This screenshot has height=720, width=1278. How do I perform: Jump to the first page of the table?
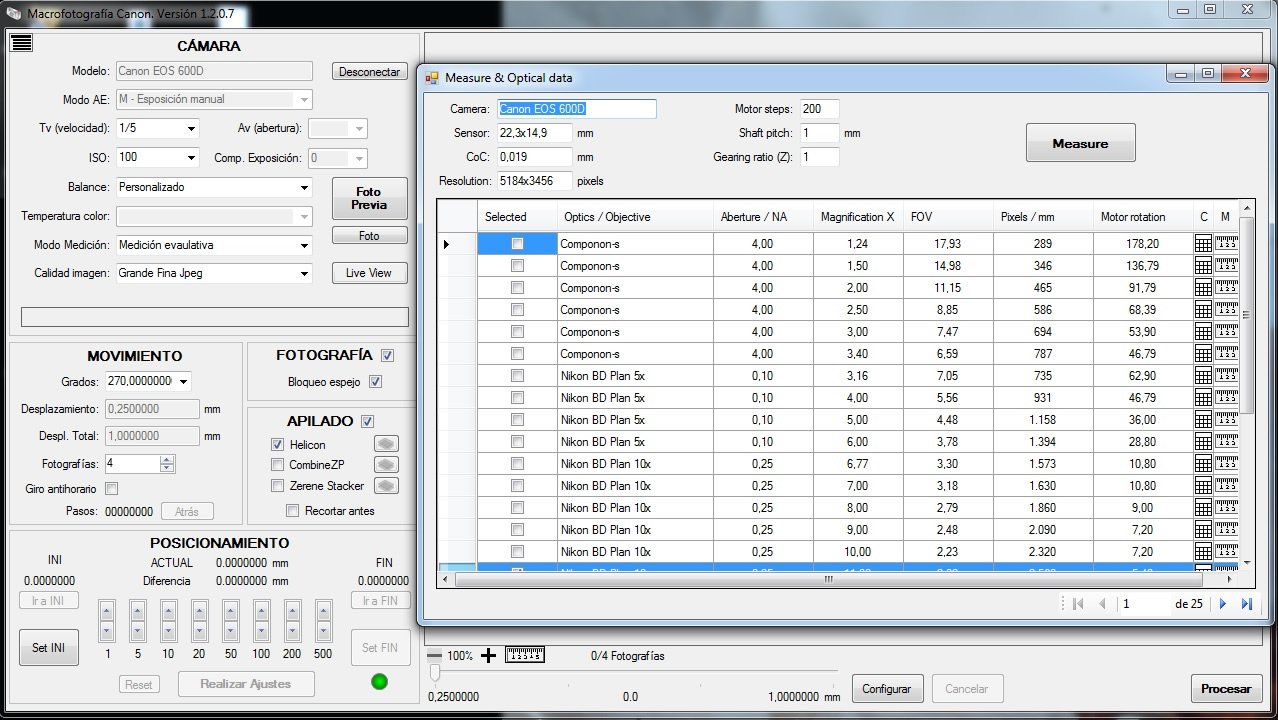point(1078,603)
